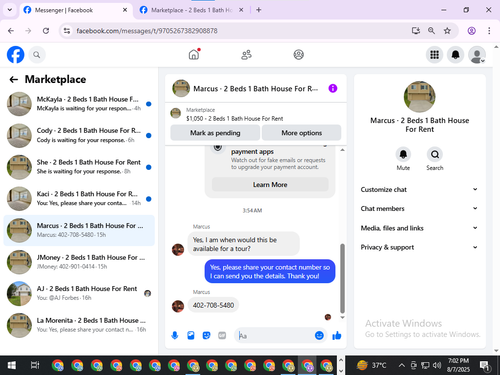The width and height of the screenshot is (500, 375).
Task: Open the Windows notification center
Action: pos(484,365)
